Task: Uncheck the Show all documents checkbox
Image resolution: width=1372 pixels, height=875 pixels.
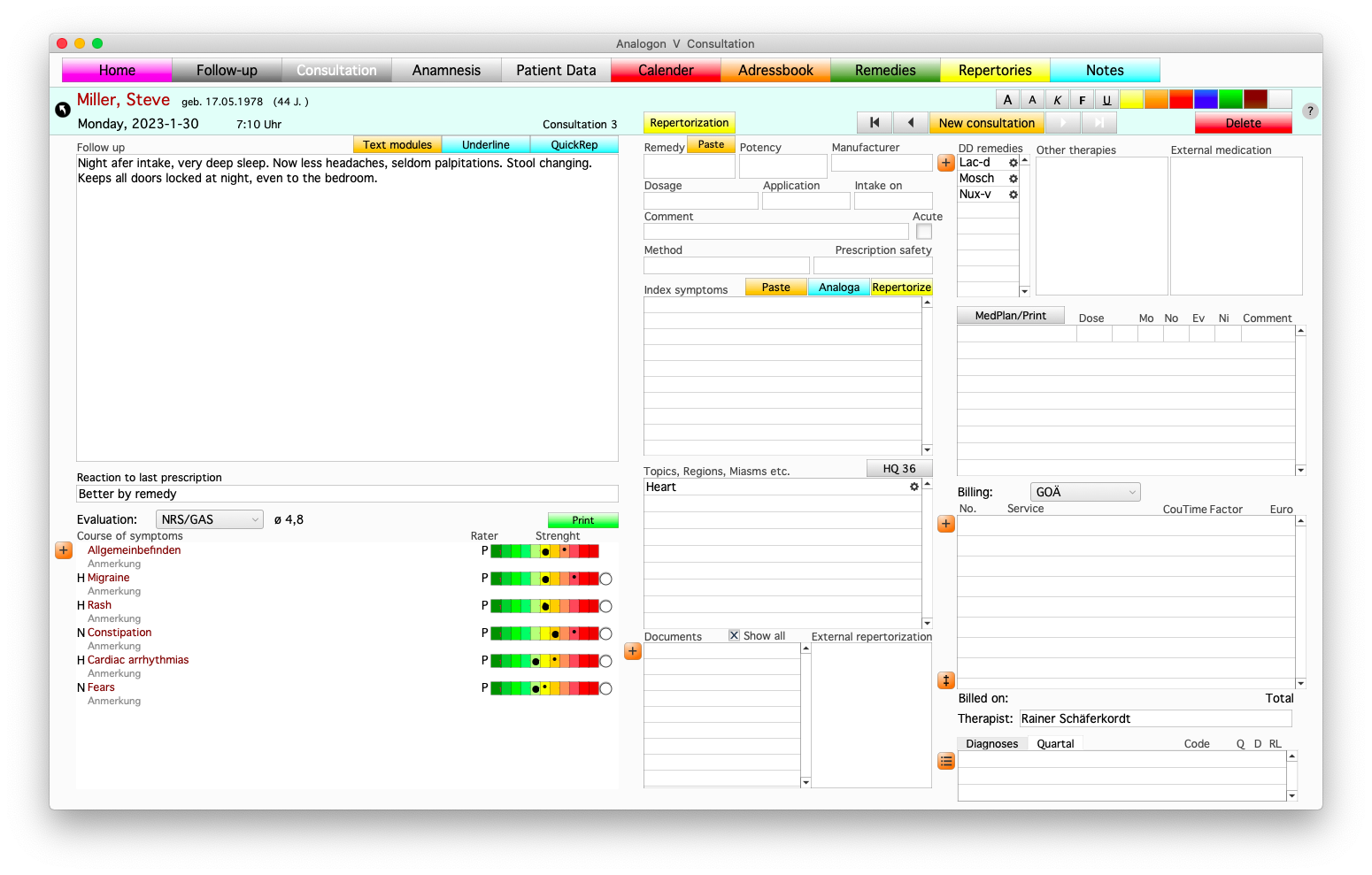Action: [734, 635]
